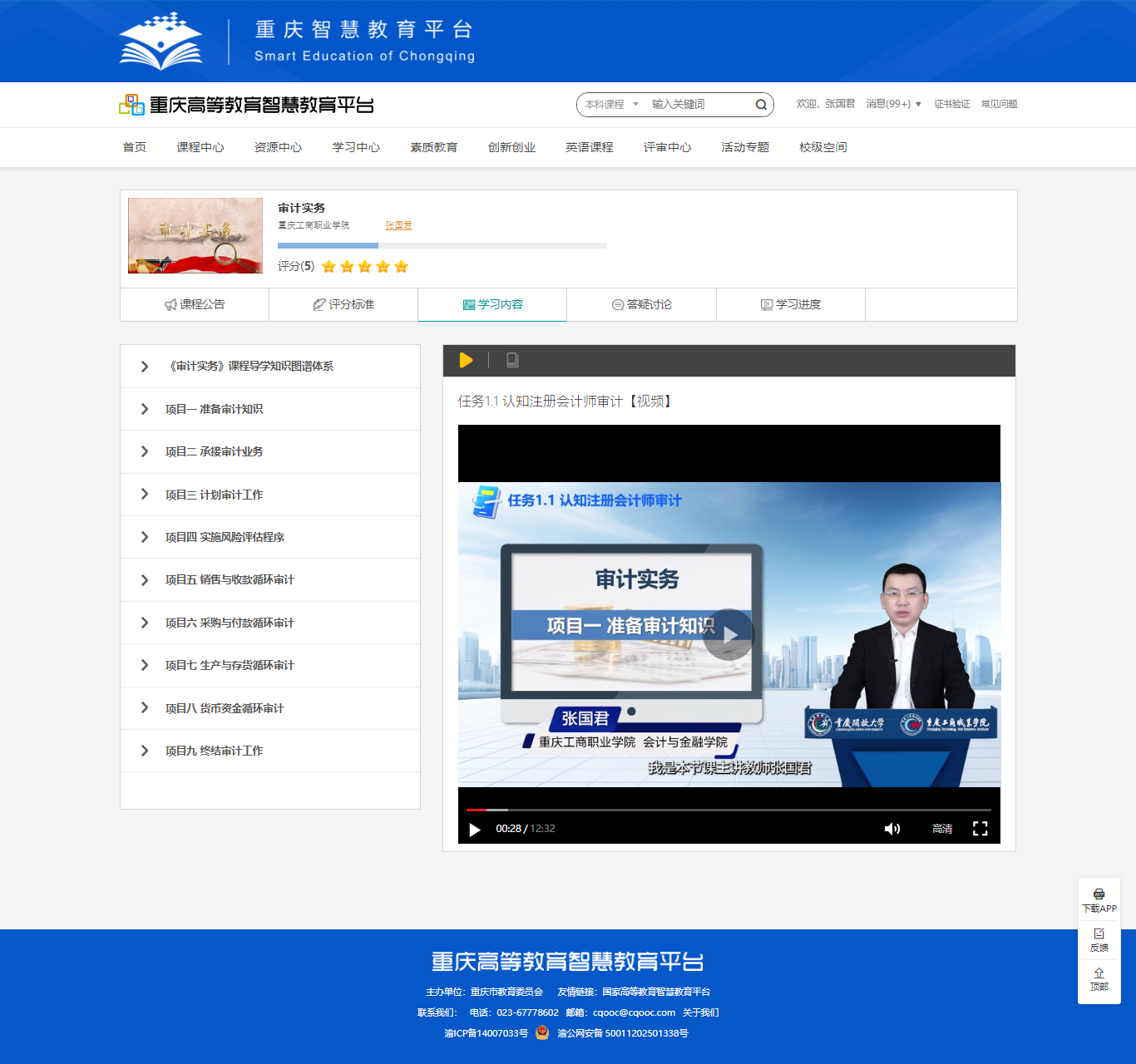
Task: Open the 证书验证 link
Action: (952, 104)
